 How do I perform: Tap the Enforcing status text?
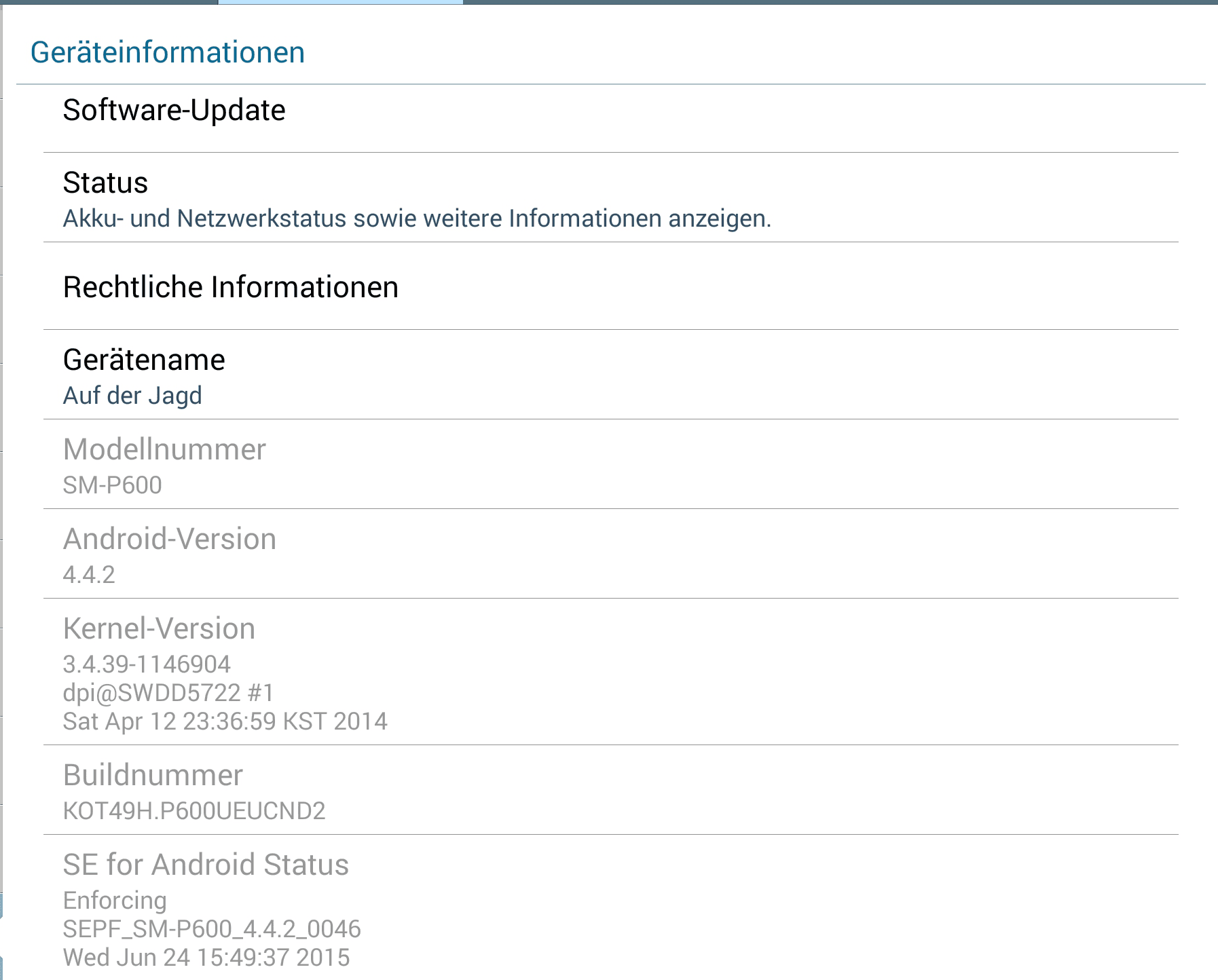click(115, 901)
